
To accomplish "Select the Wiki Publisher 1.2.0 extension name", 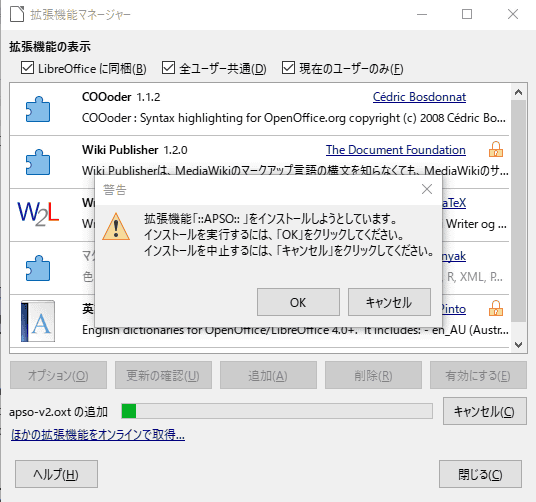I will pos(135,150).
